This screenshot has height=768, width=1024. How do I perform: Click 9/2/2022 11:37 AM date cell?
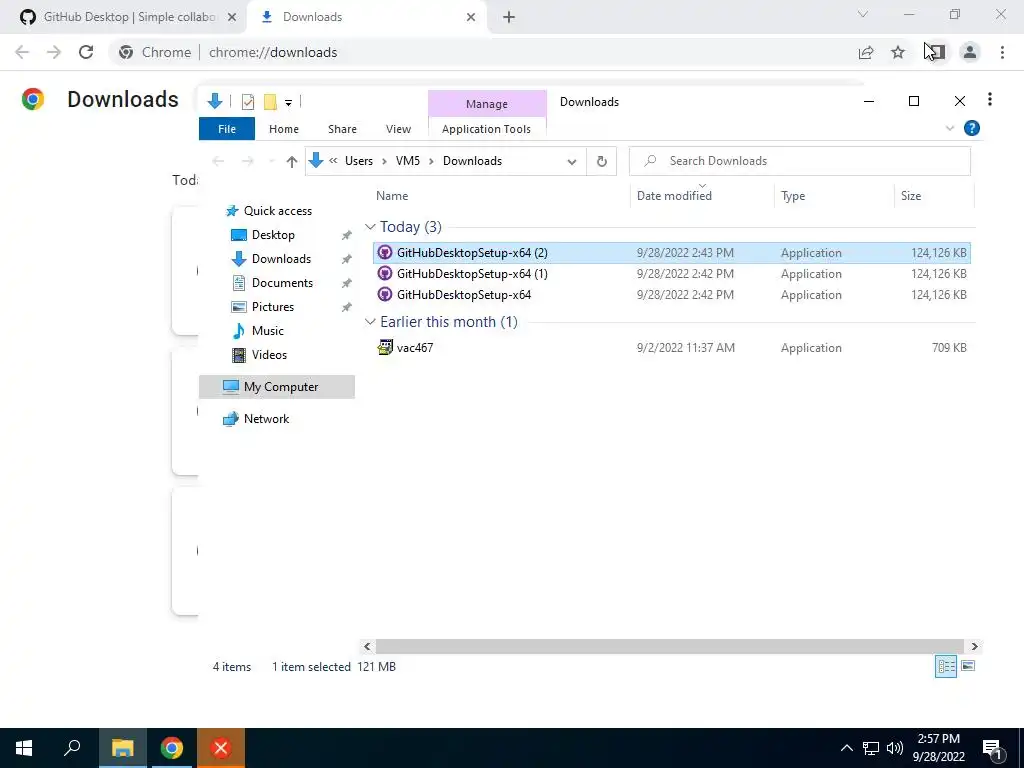(x=686, y=348)
